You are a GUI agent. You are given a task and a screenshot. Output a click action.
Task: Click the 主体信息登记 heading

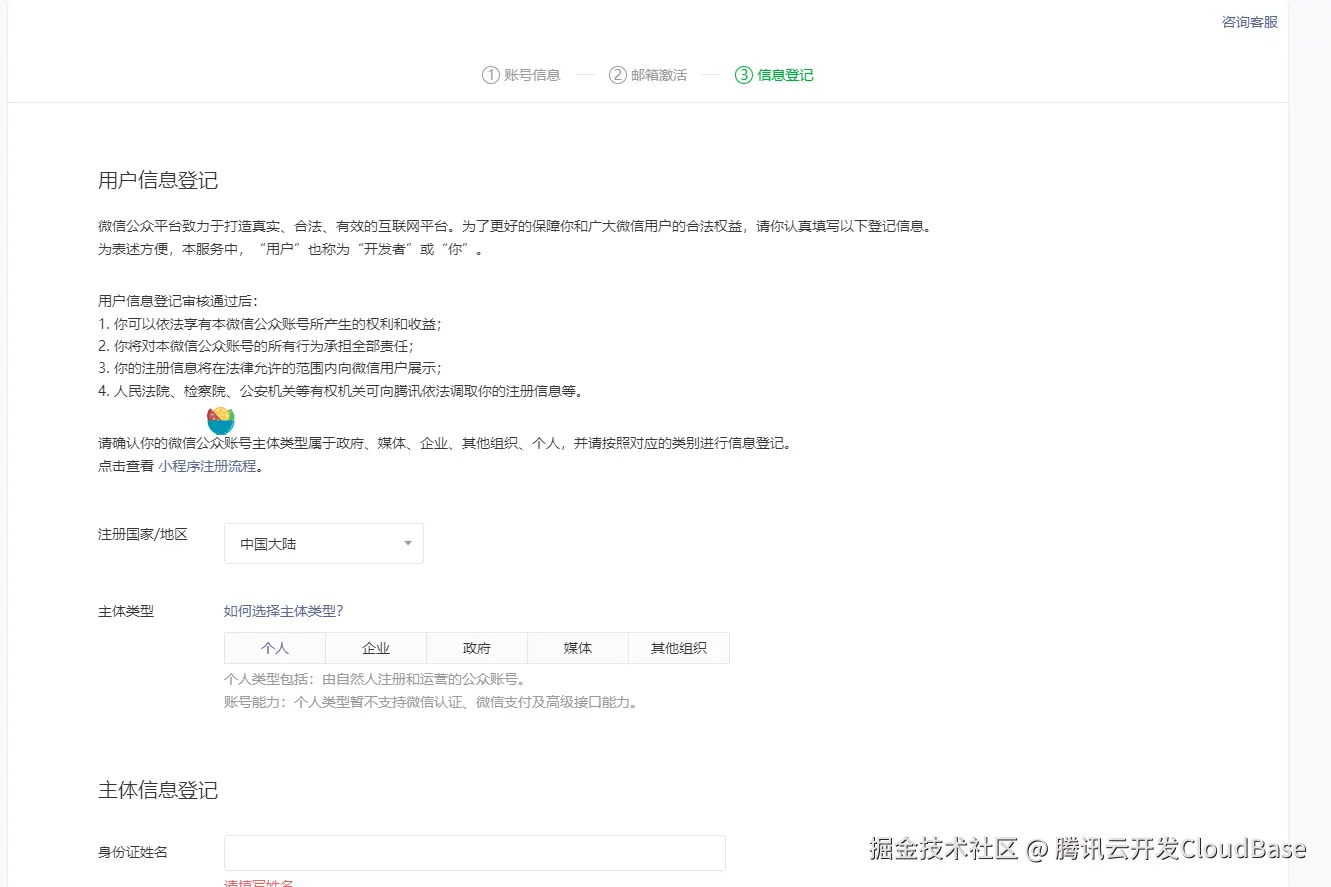point(158,790)
